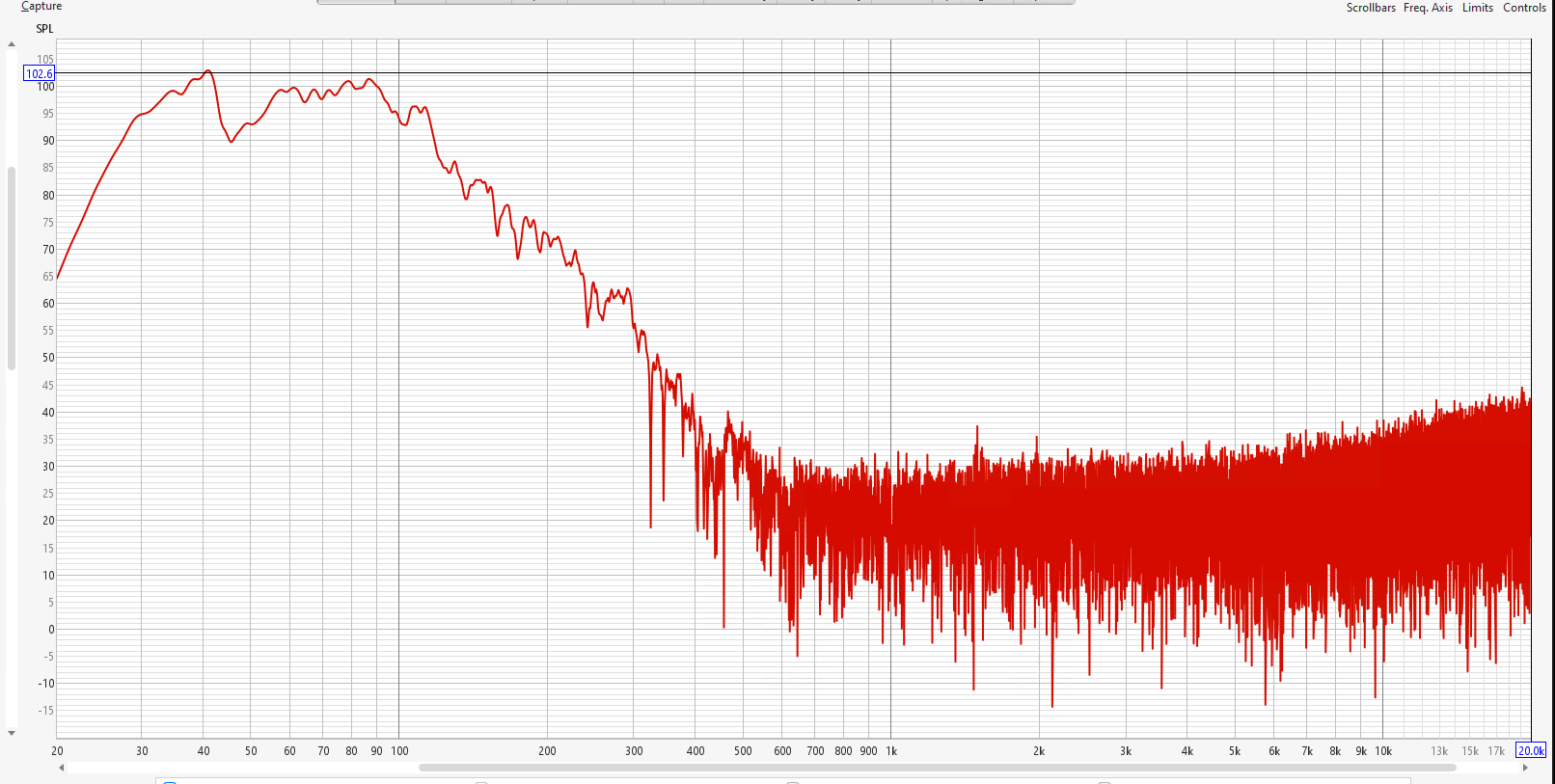Open the graph Controls panel
The width and height of the screenshot is (1555, 784).
(x=1524, y=8)
